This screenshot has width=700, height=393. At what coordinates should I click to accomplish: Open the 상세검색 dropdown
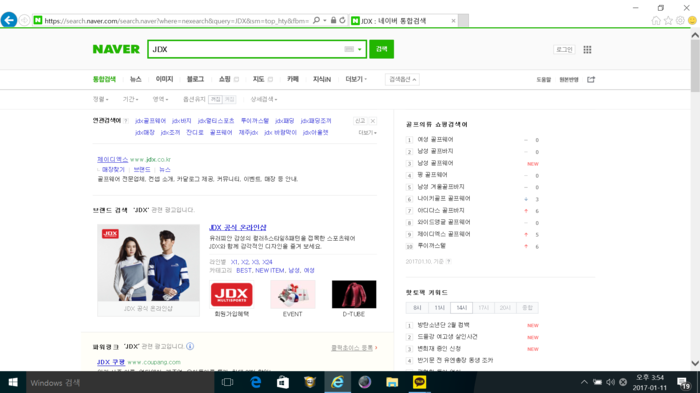click(263, 99)
